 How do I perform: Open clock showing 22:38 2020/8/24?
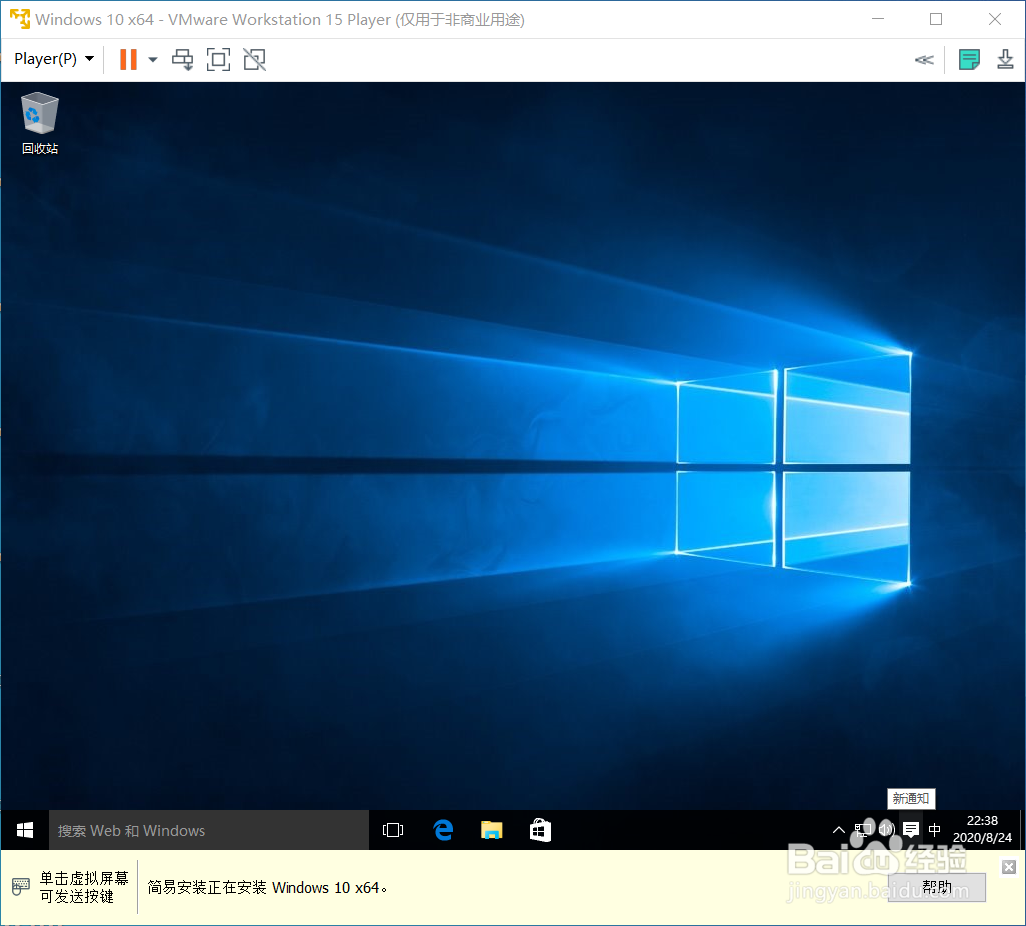pos(982,829)
